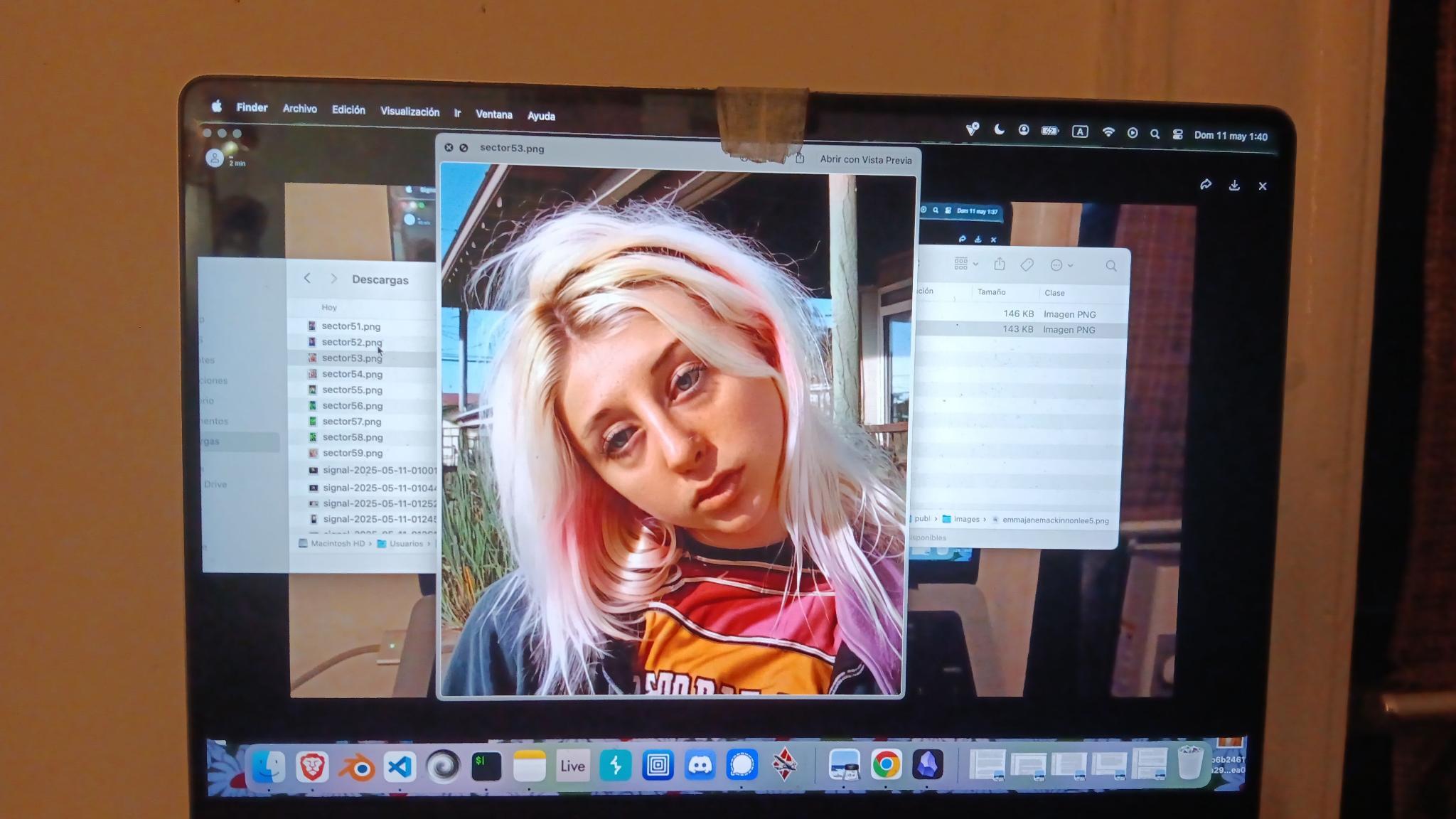Open Control Center toggles icon

click(x=1177, y=134)
